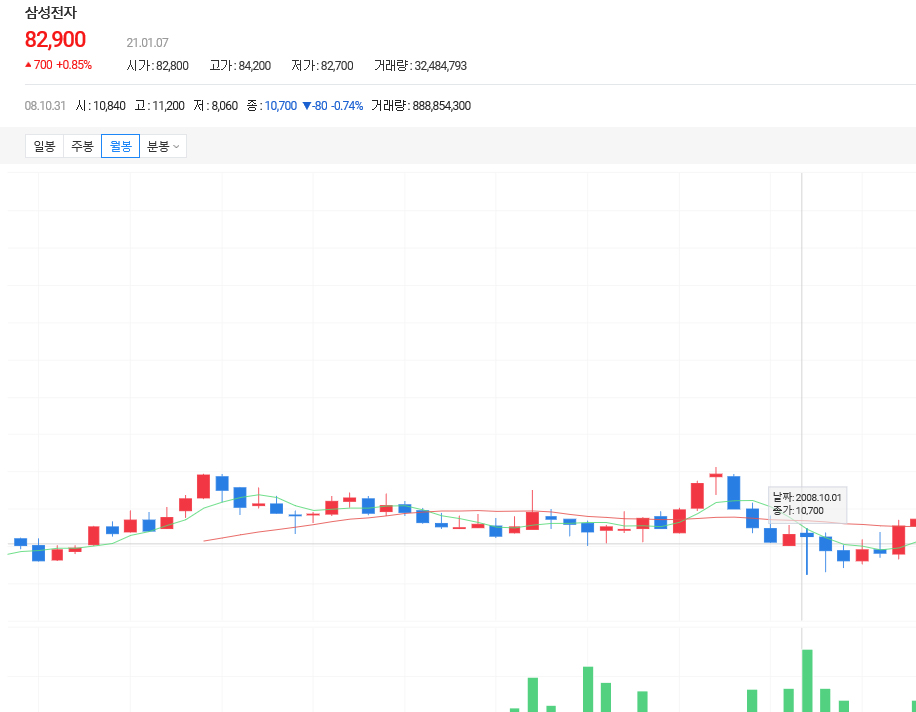916x712 pixels.
Task: Click the 저가: 82,700 low price
Action: coord(322,65)
